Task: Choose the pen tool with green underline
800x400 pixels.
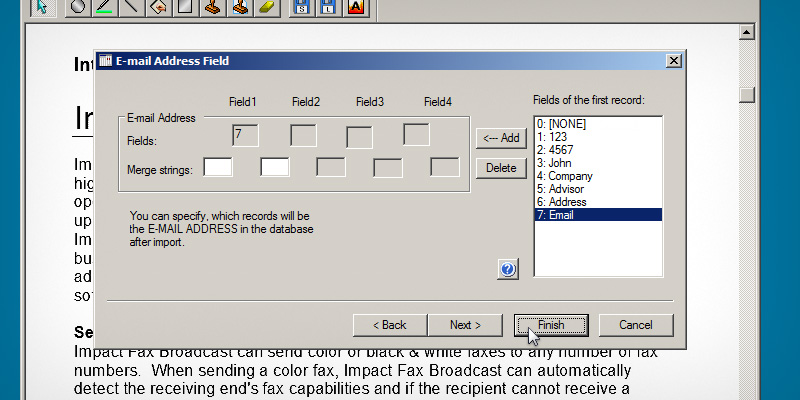Action: (104, 8)
